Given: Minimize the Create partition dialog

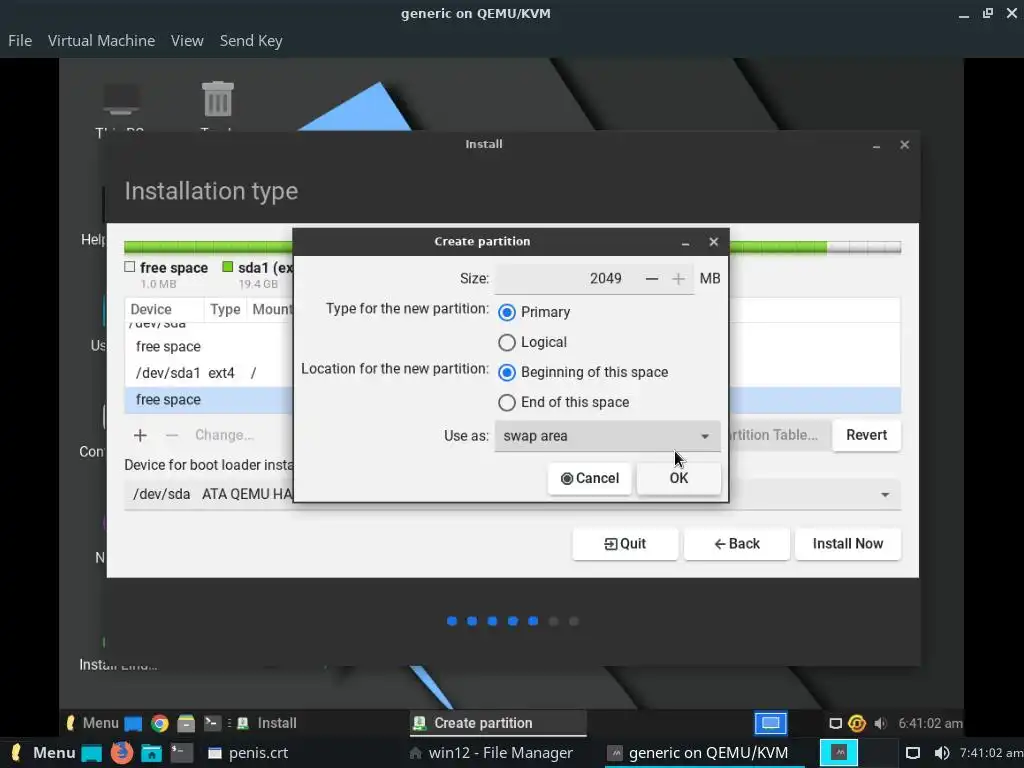Looking at the screenshot, I should click(685, 242).
